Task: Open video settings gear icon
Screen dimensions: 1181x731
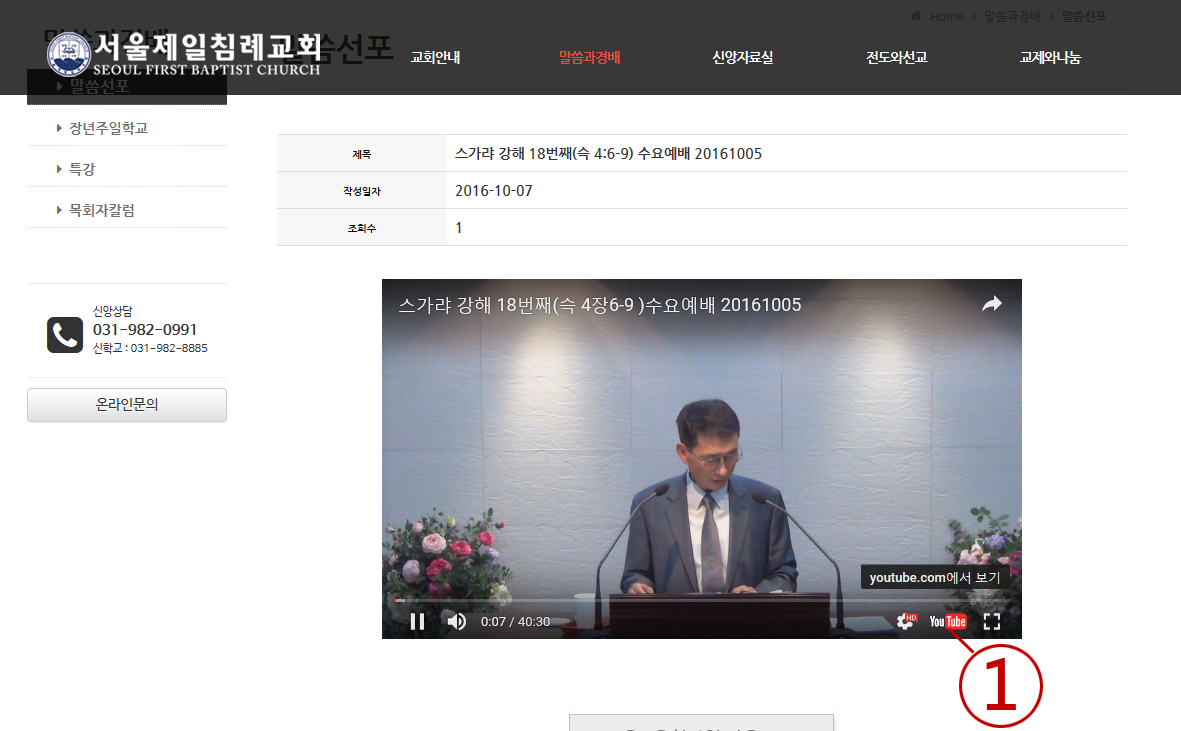Action: tap(906, 621)
